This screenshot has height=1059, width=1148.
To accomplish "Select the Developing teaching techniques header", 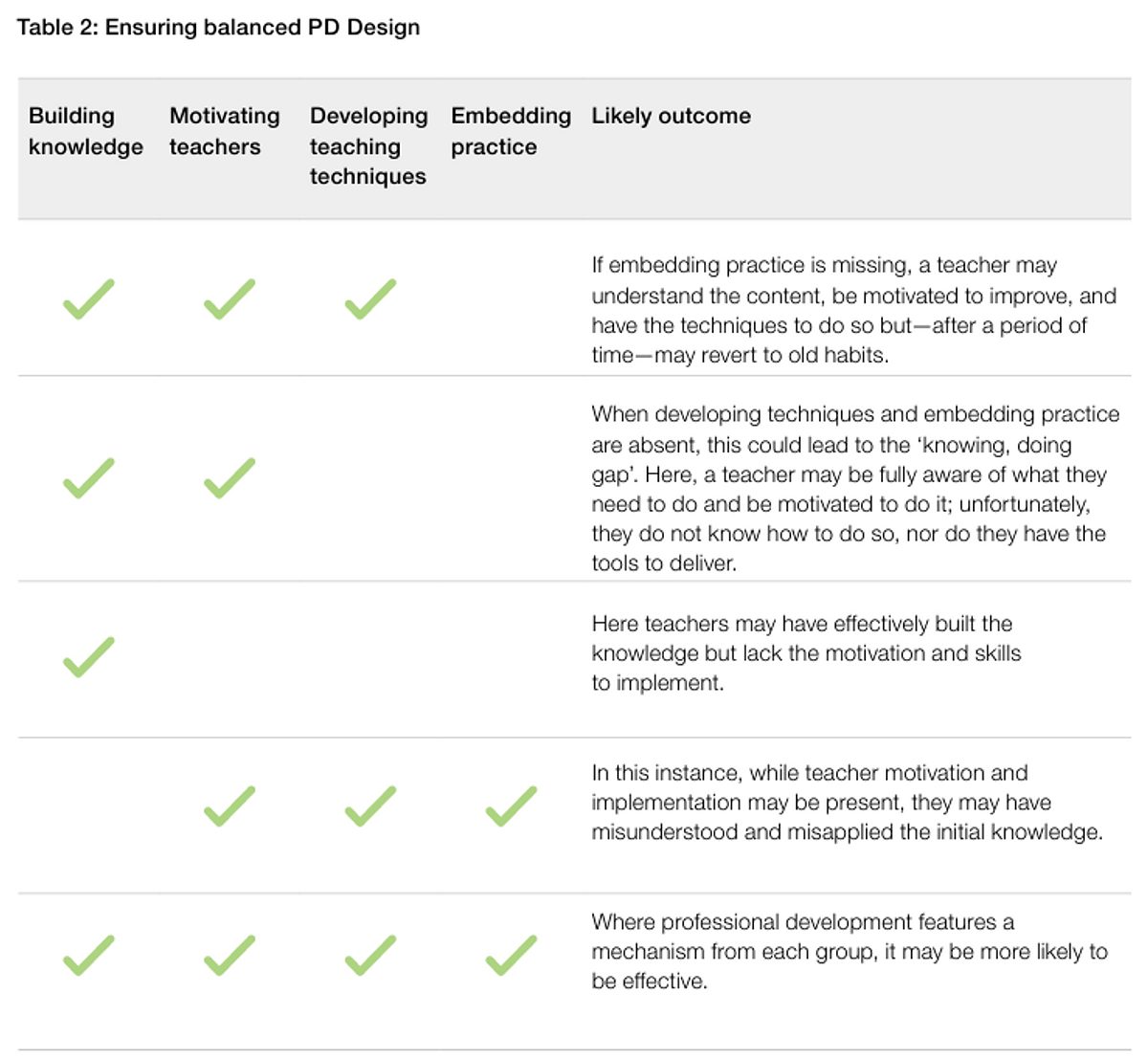I will point(368,145).
